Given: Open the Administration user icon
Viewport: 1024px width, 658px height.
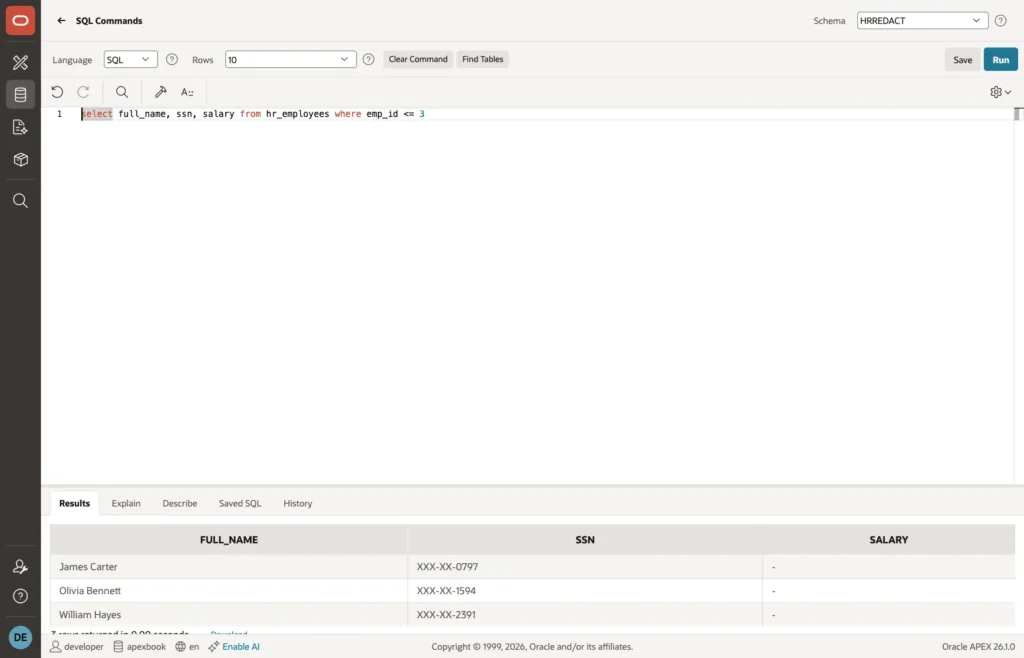Looking at the screenshot, I should 20,567.
